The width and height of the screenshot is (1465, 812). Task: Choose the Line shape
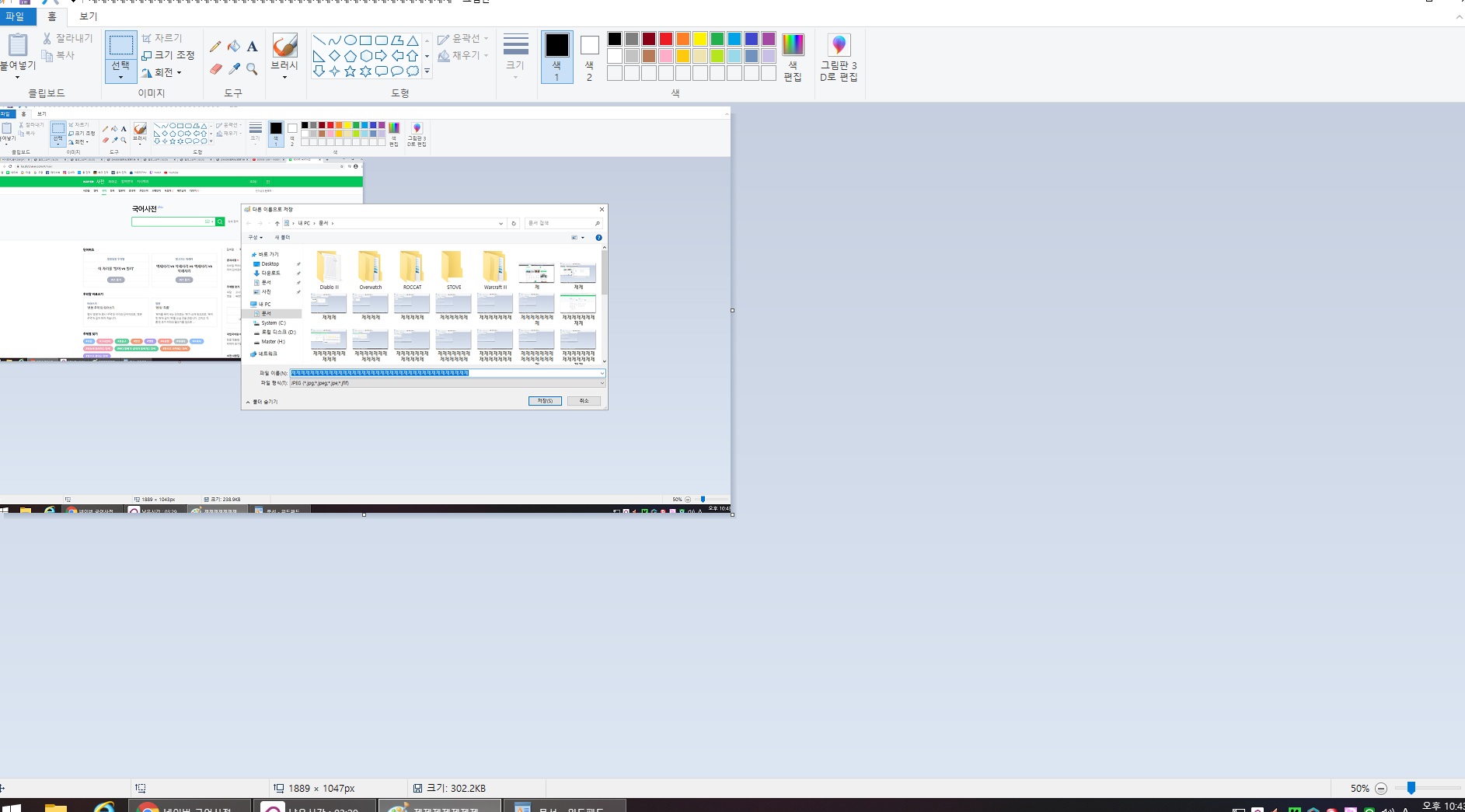319,40
